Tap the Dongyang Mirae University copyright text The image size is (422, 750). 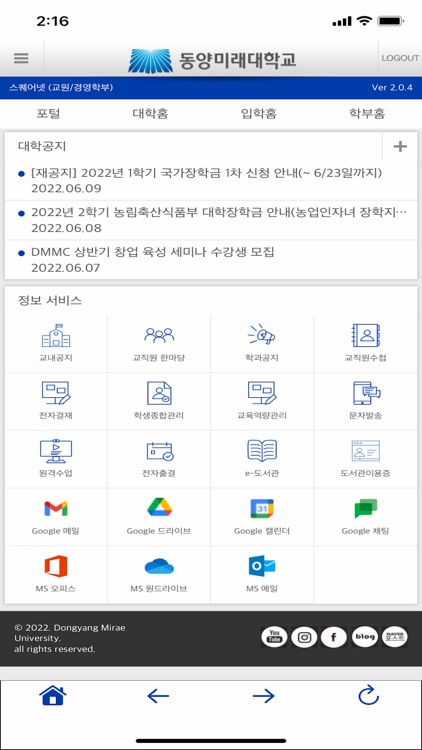click(70, 638)
